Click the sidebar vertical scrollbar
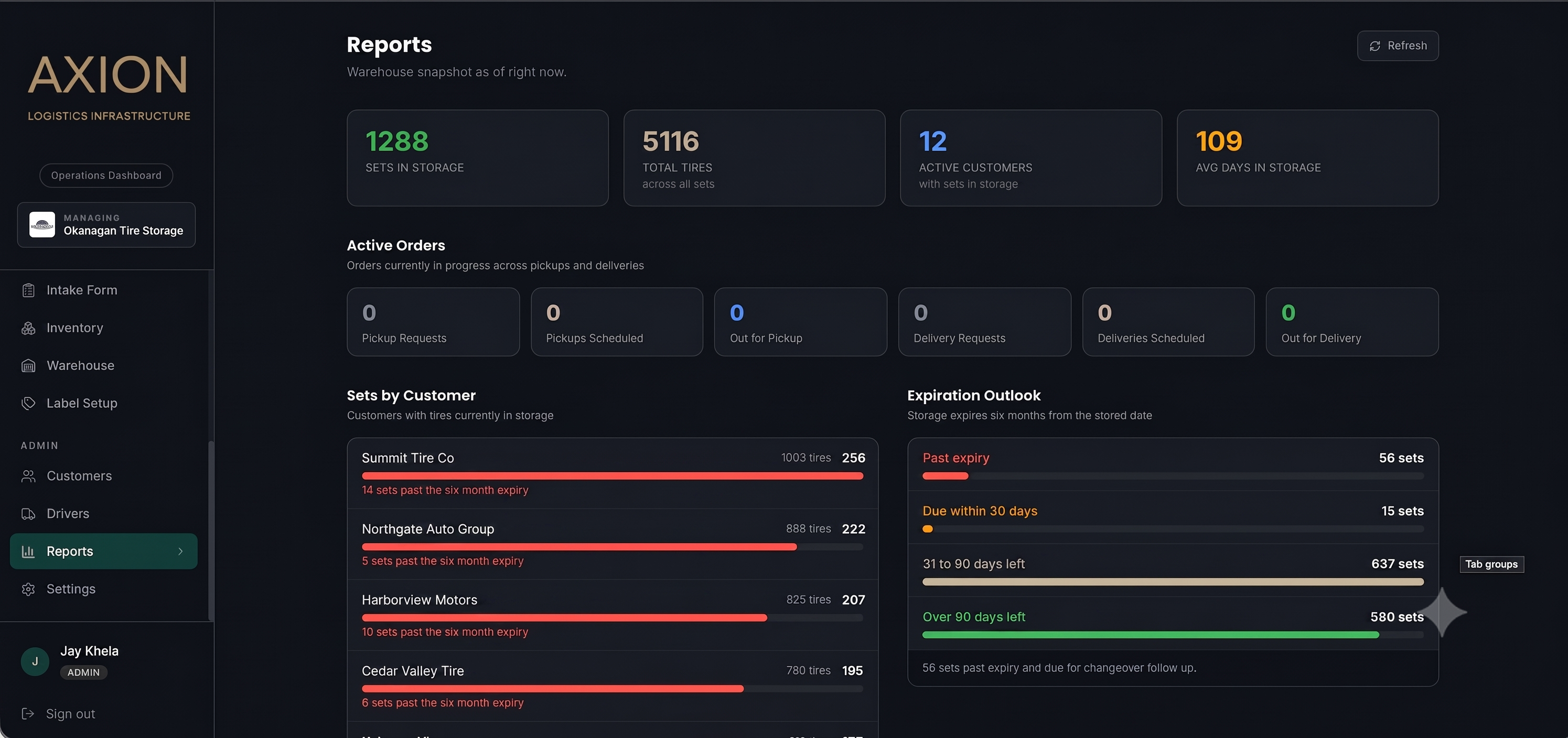The height and width of the screenshot is (738, 1568). point(211,529)
